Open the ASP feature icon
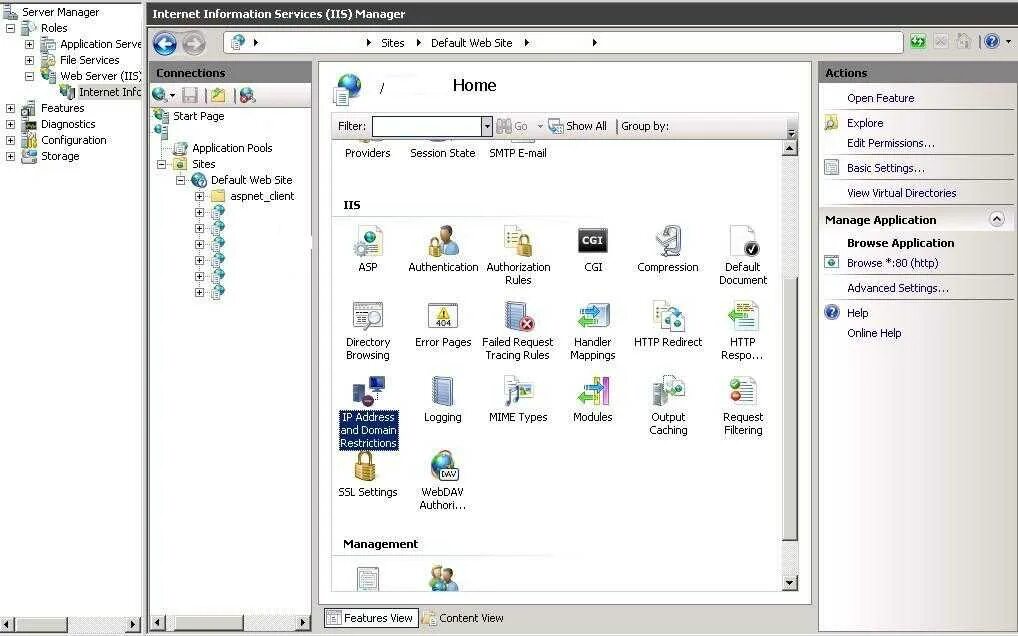 click(367, 249)
